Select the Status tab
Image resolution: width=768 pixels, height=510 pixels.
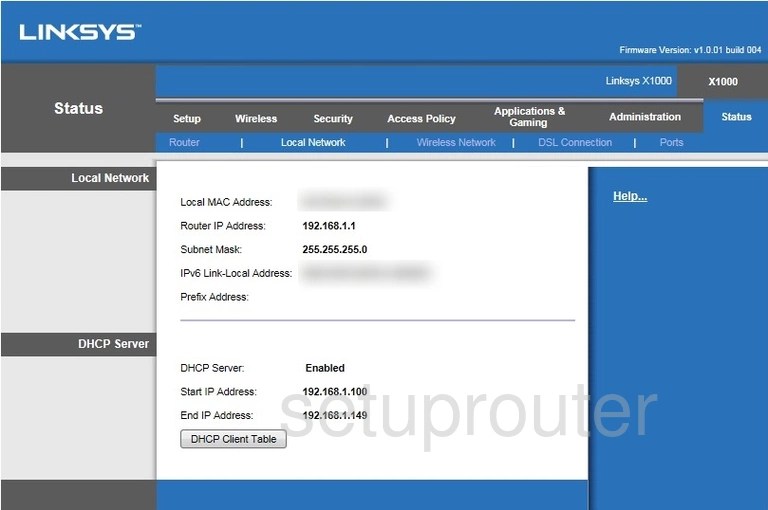[736, 117]
